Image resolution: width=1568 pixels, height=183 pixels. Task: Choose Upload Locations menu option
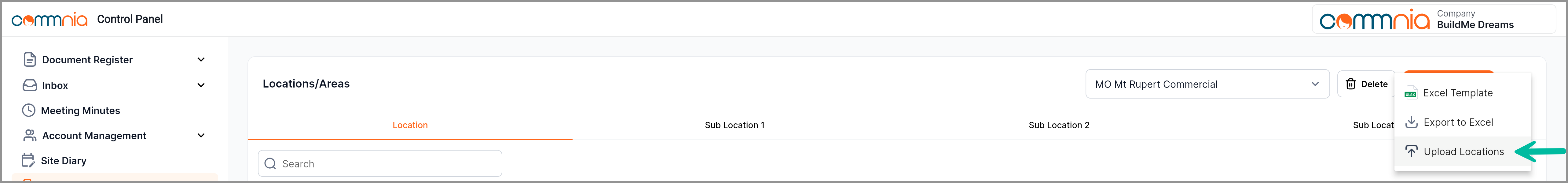click(1463, 152)
